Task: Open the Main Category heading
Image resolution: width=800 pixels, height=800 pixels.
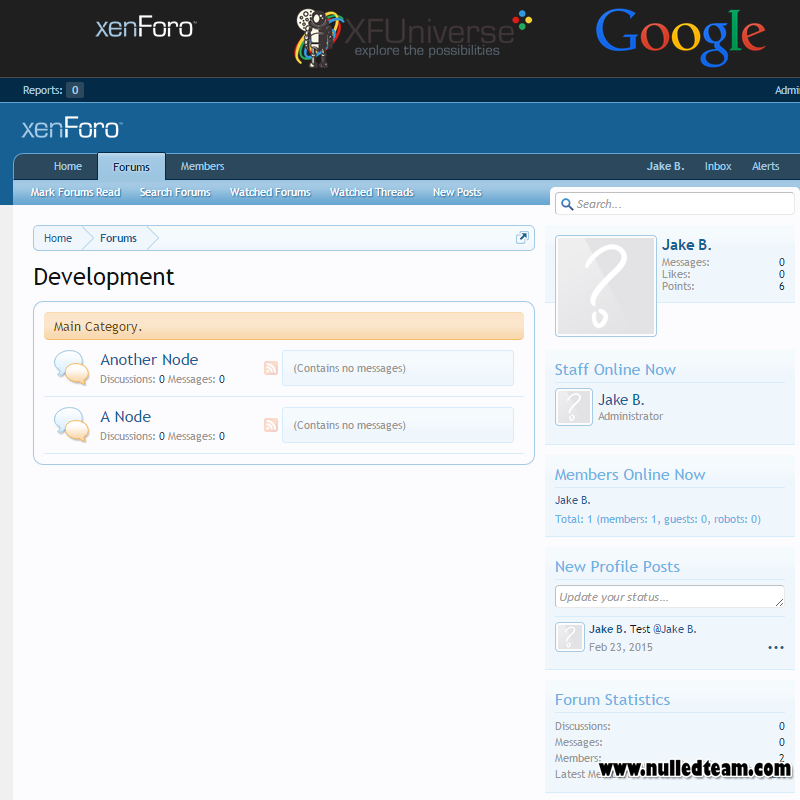Action: click(x=98, y=327)
